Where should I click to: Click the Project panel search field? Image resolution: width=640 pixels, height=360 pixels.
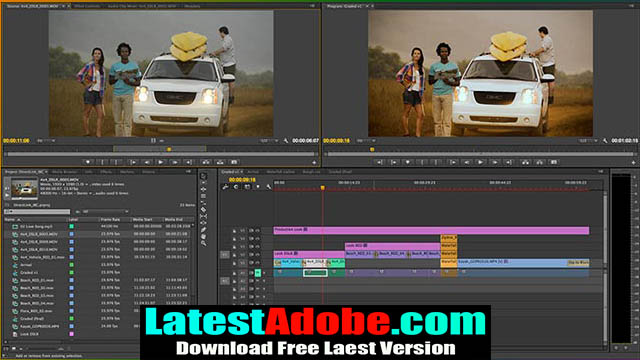(37, 212)
